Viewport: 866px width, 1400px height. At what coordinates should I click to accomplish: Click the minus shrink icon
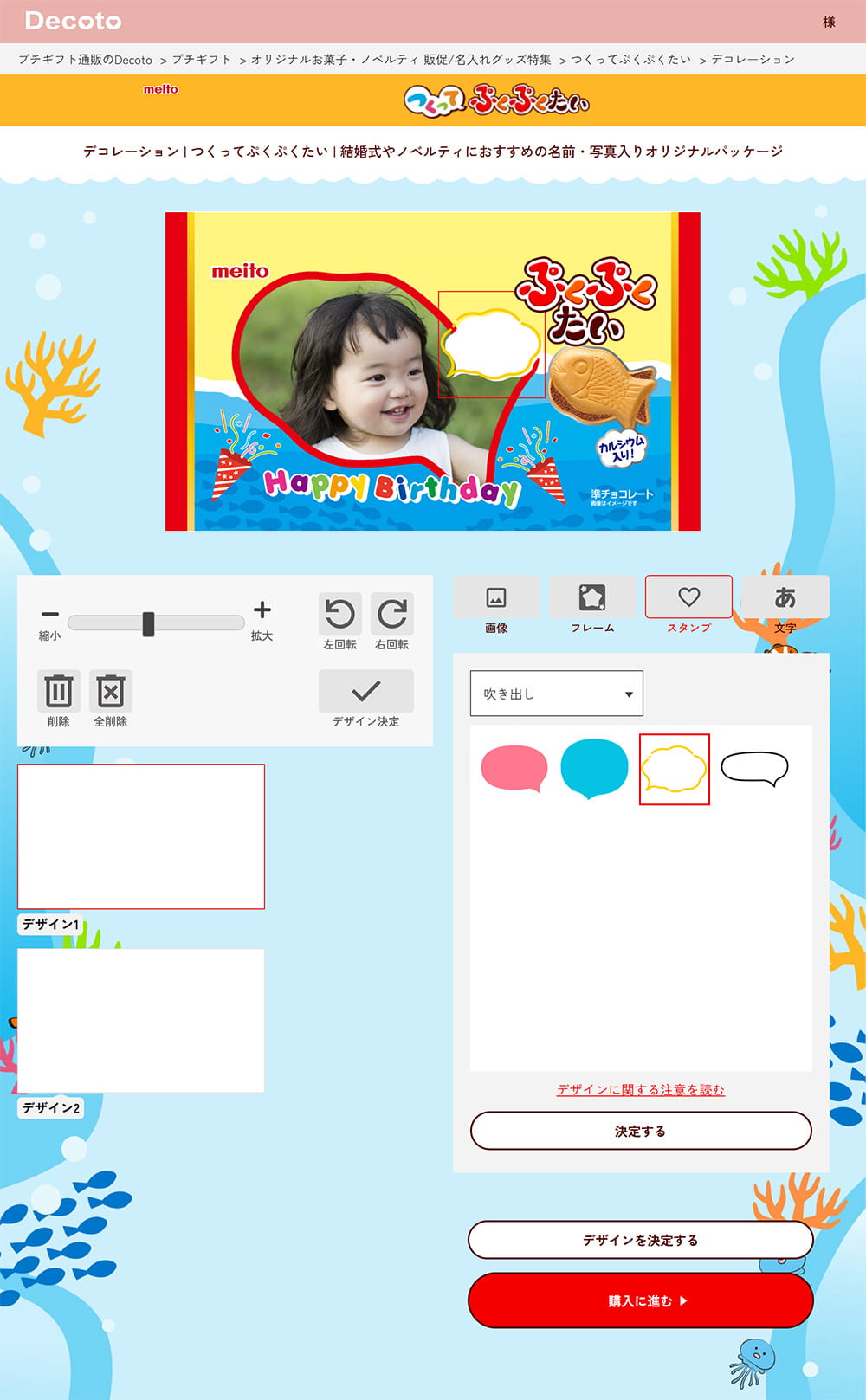[50, 613]
